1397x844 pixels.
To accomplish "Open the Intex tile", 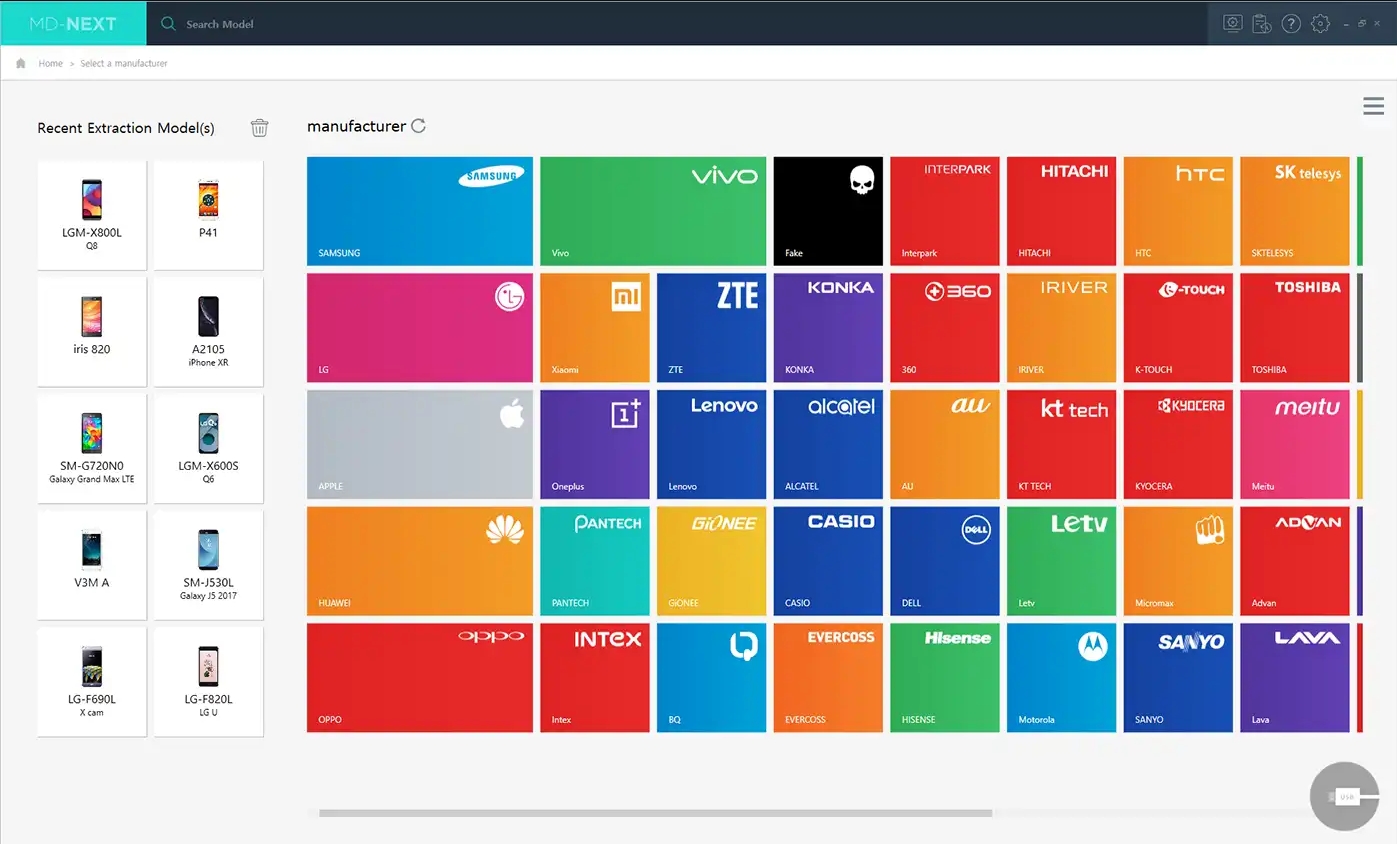I will (x=595, y=678).
